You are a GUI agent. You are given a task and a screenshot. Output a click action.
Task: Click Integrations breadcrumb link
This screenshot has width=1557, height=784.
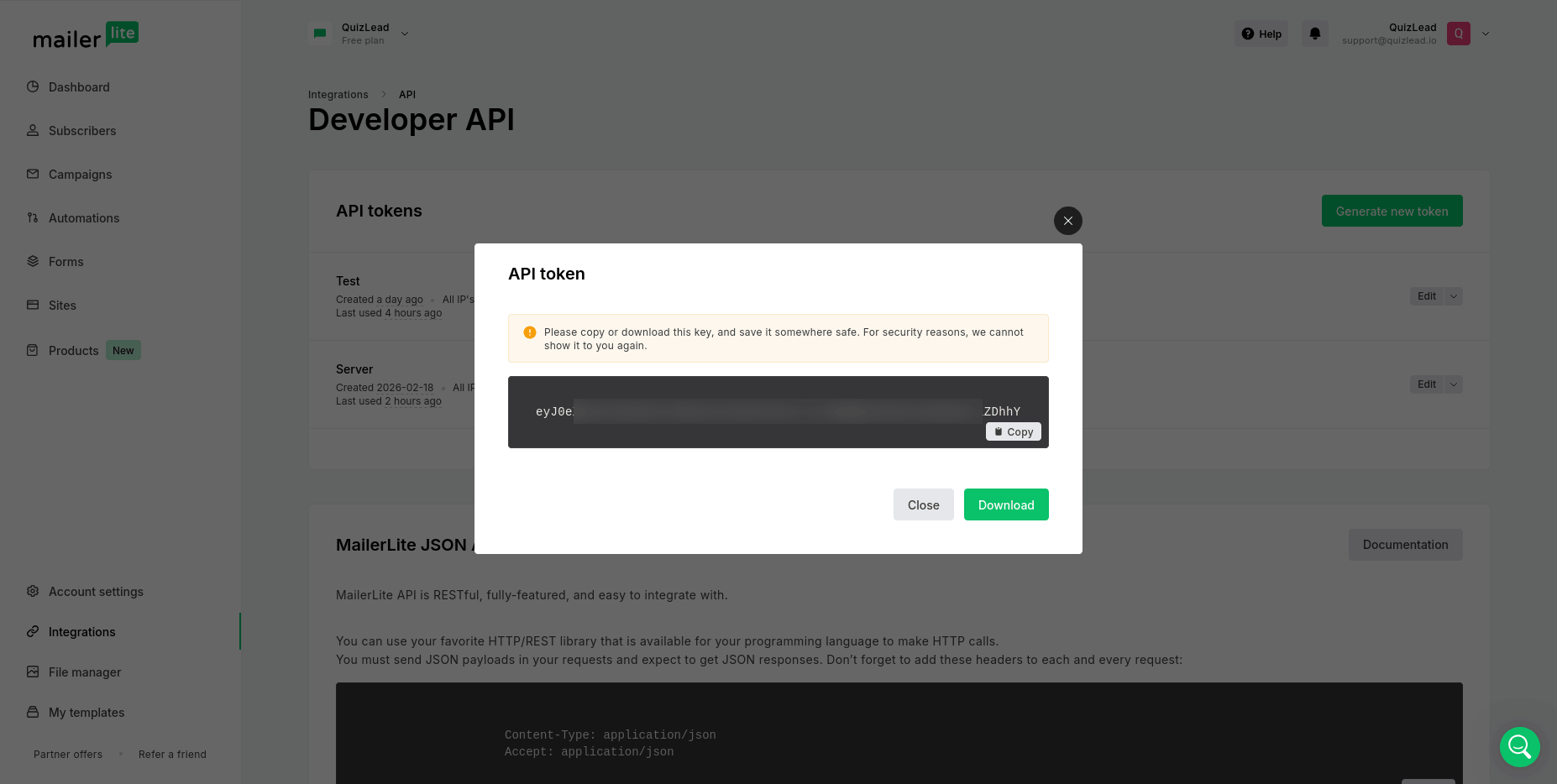(x=338, y=95)
